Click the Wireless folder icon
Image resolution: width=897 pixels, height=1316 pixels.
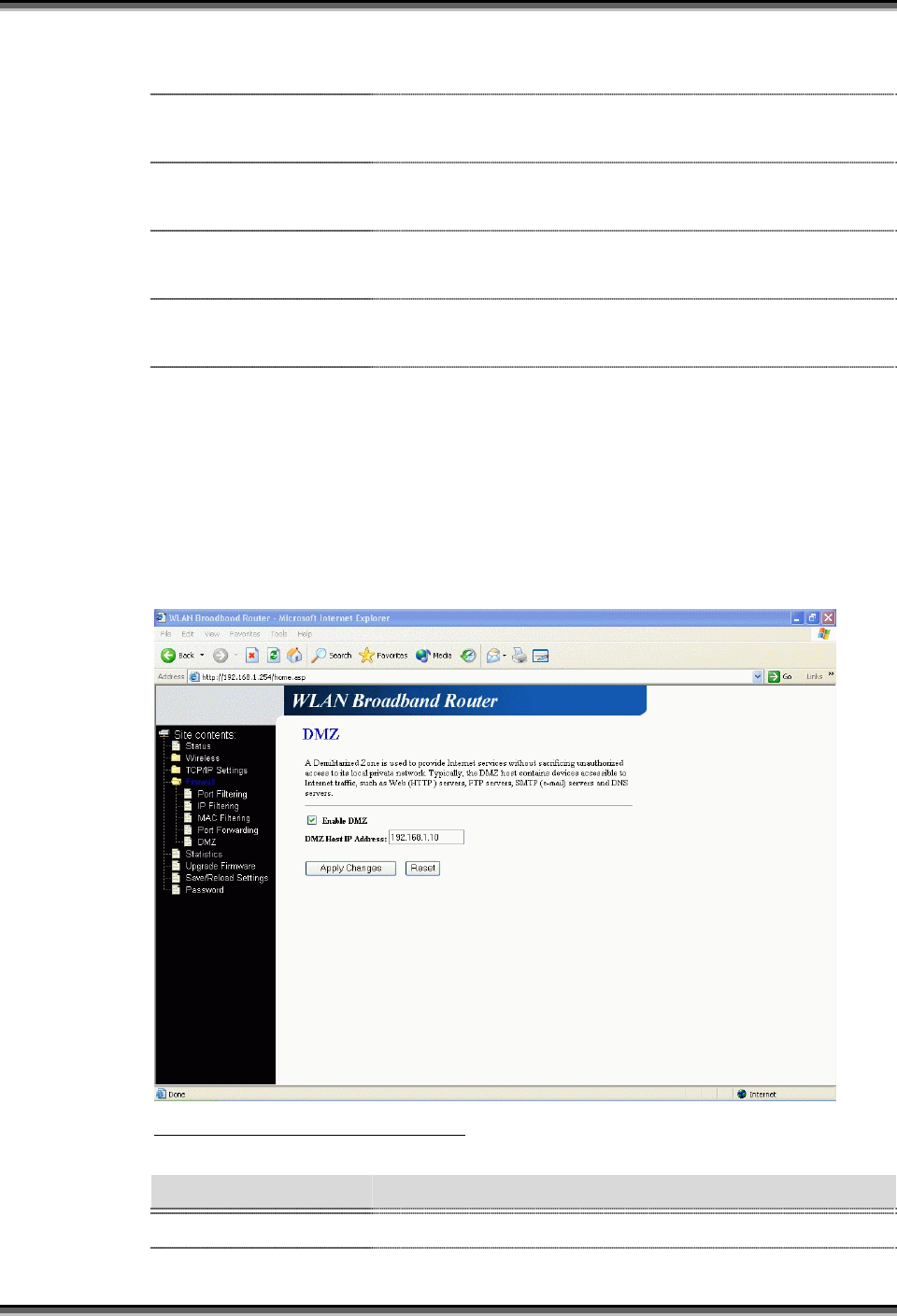176,758
